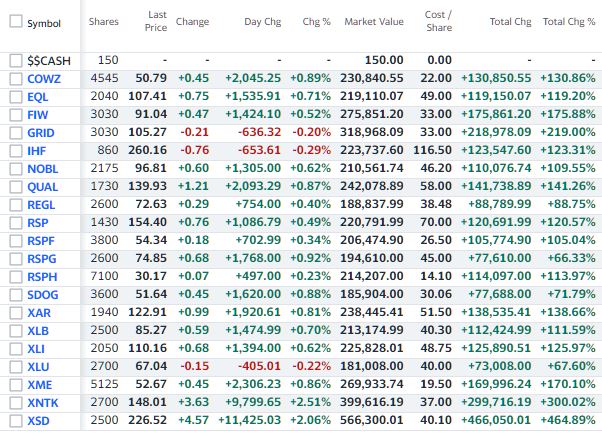Mark the XSD row checkbox
This screenshot has width=602, height=433.
coord(15,420)
